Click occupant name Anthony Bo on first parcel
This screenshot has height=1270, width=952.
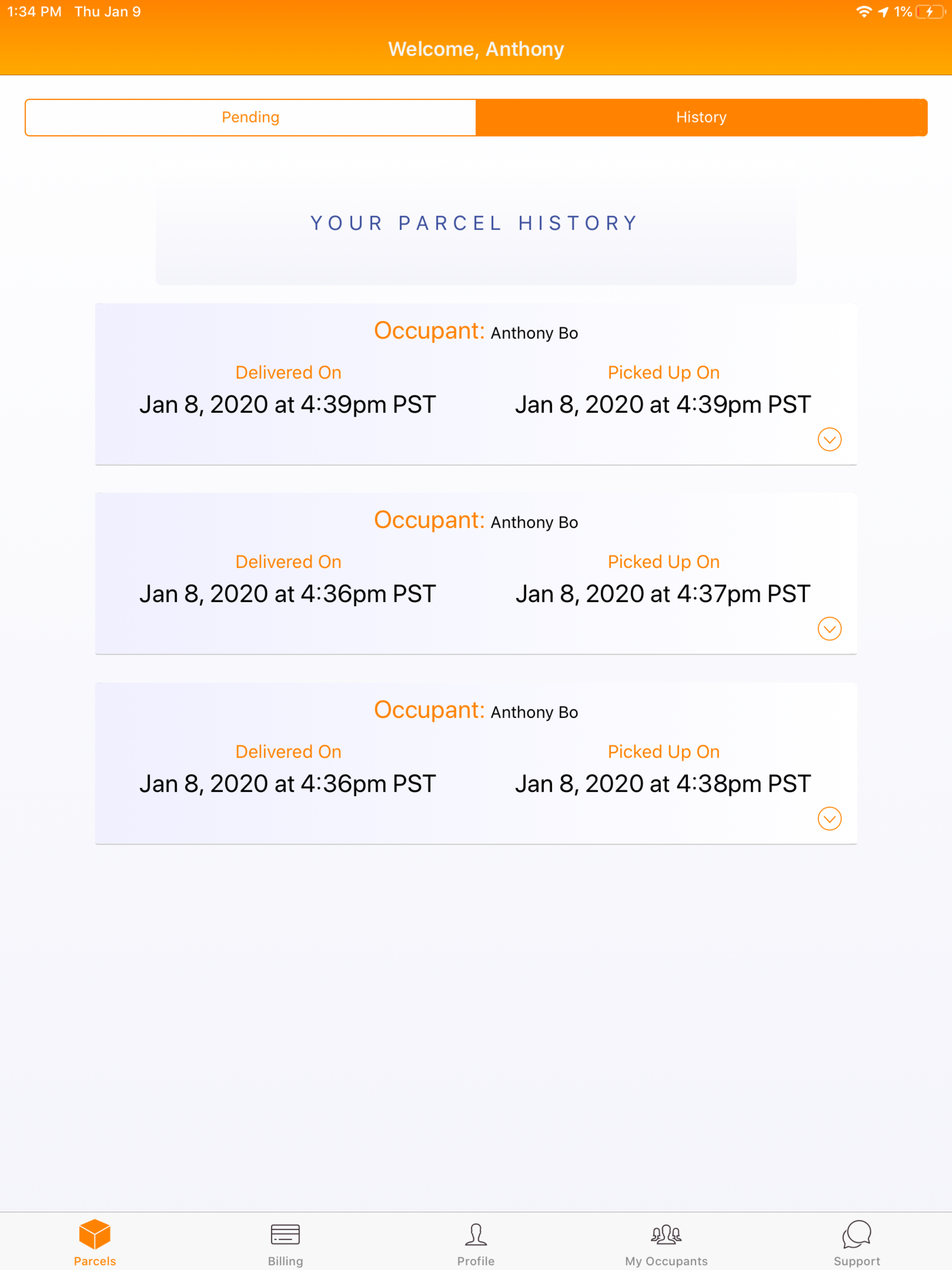(534, 332)
